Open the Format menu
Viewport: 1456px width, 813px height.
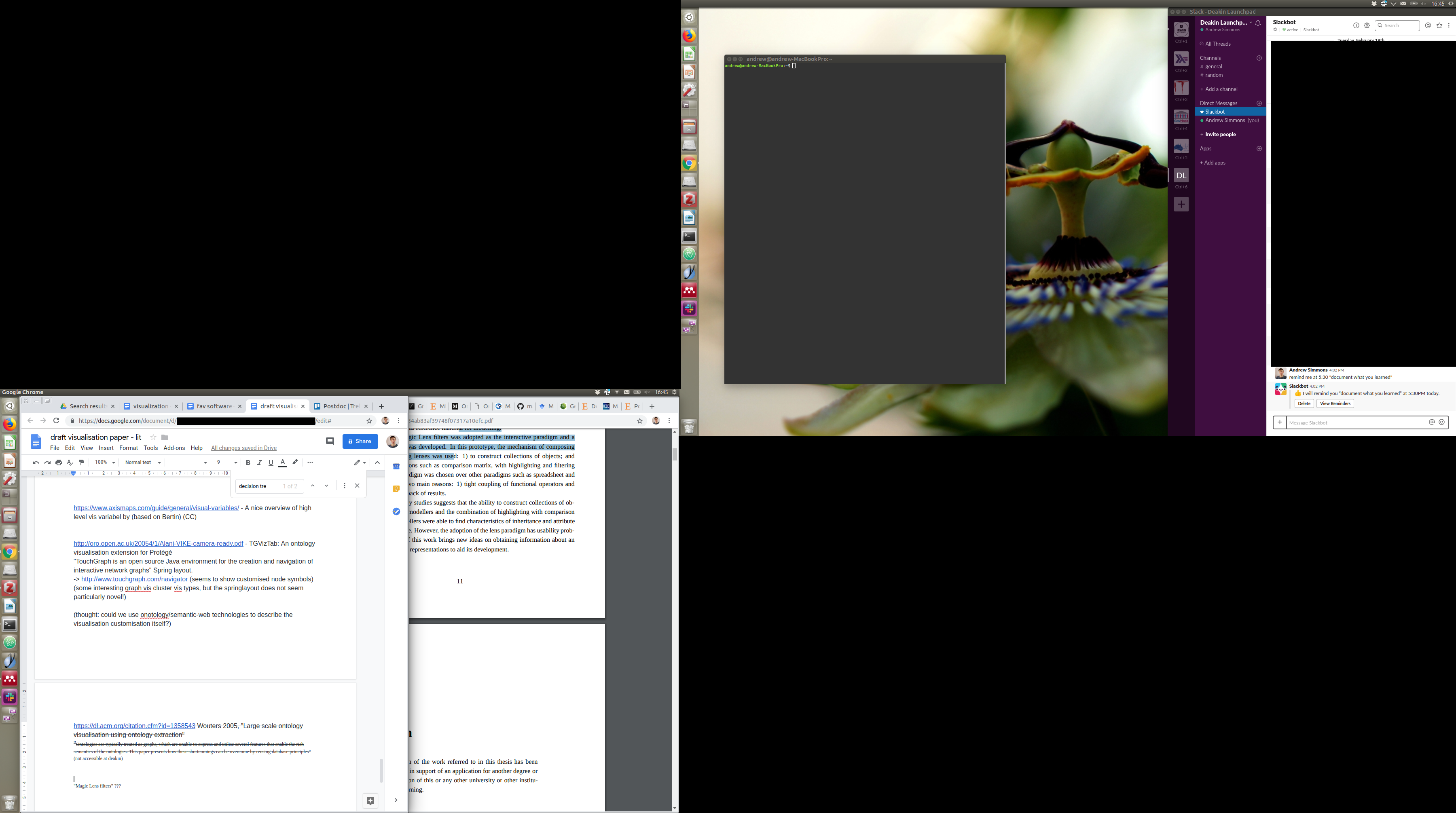128,448
